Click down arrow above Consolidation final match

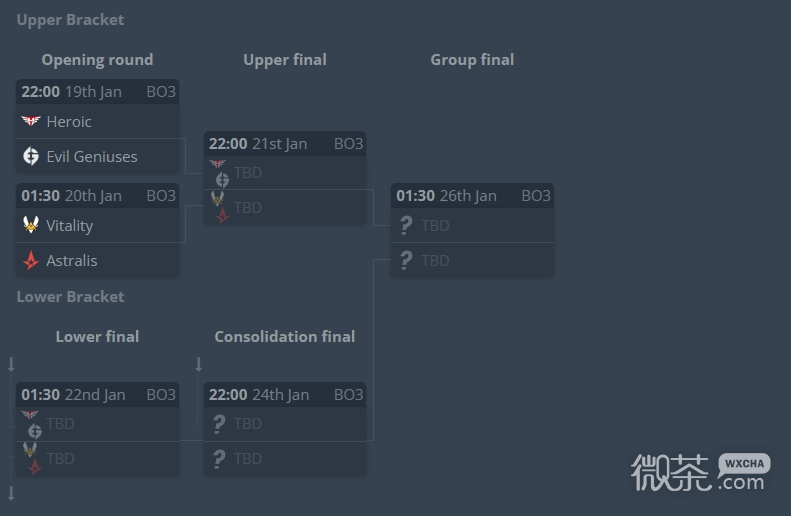click(x=199, y=364)
